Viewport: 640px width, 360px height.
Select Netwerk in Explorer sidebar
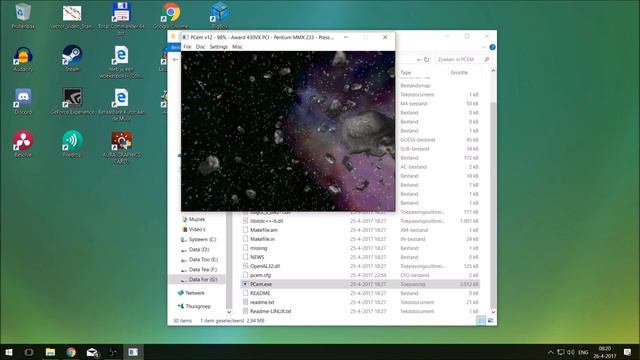pos(195,293)
